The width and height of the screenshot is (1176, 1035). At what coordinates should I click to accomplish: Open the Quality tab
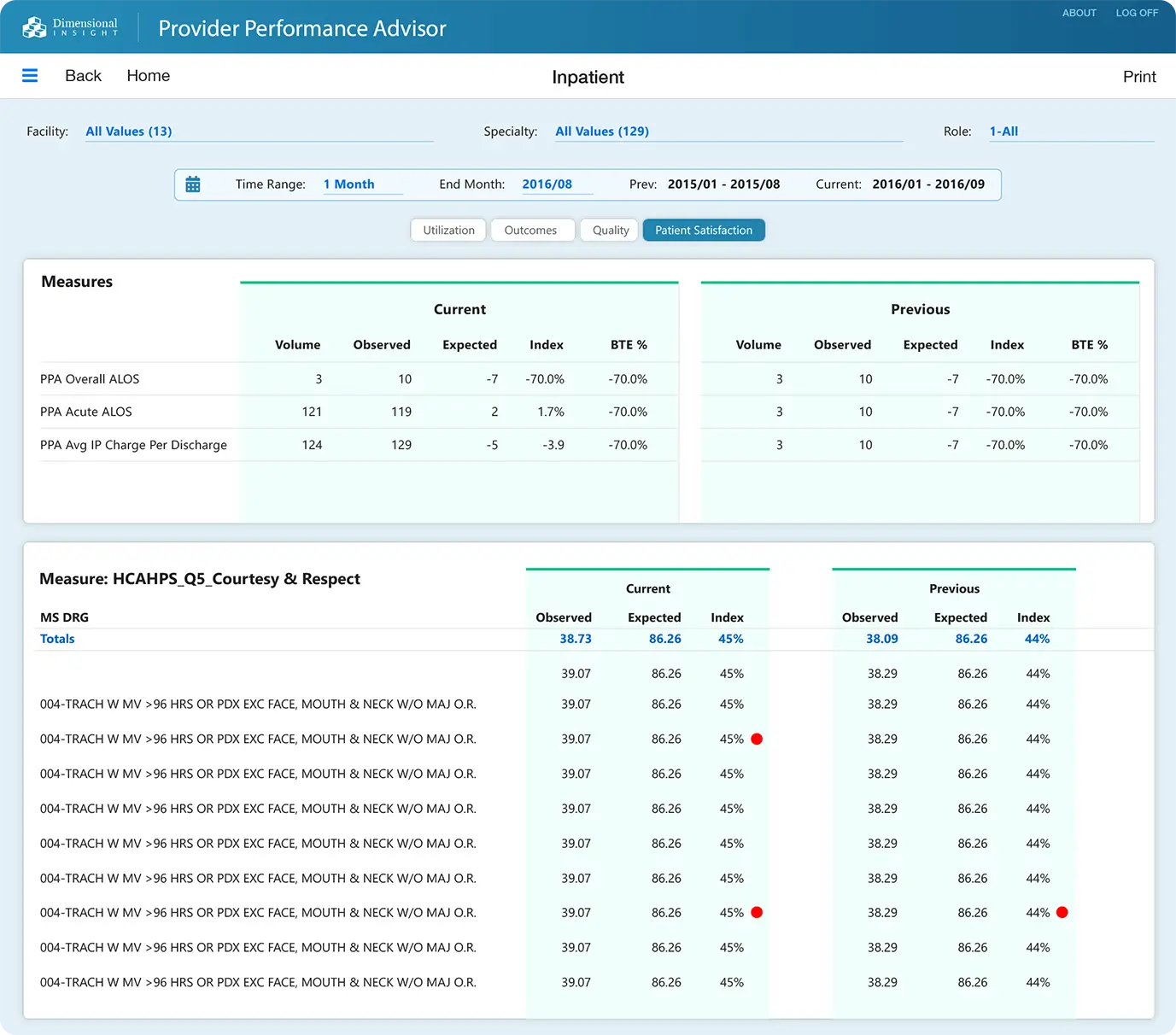click(x=610, y=231)
